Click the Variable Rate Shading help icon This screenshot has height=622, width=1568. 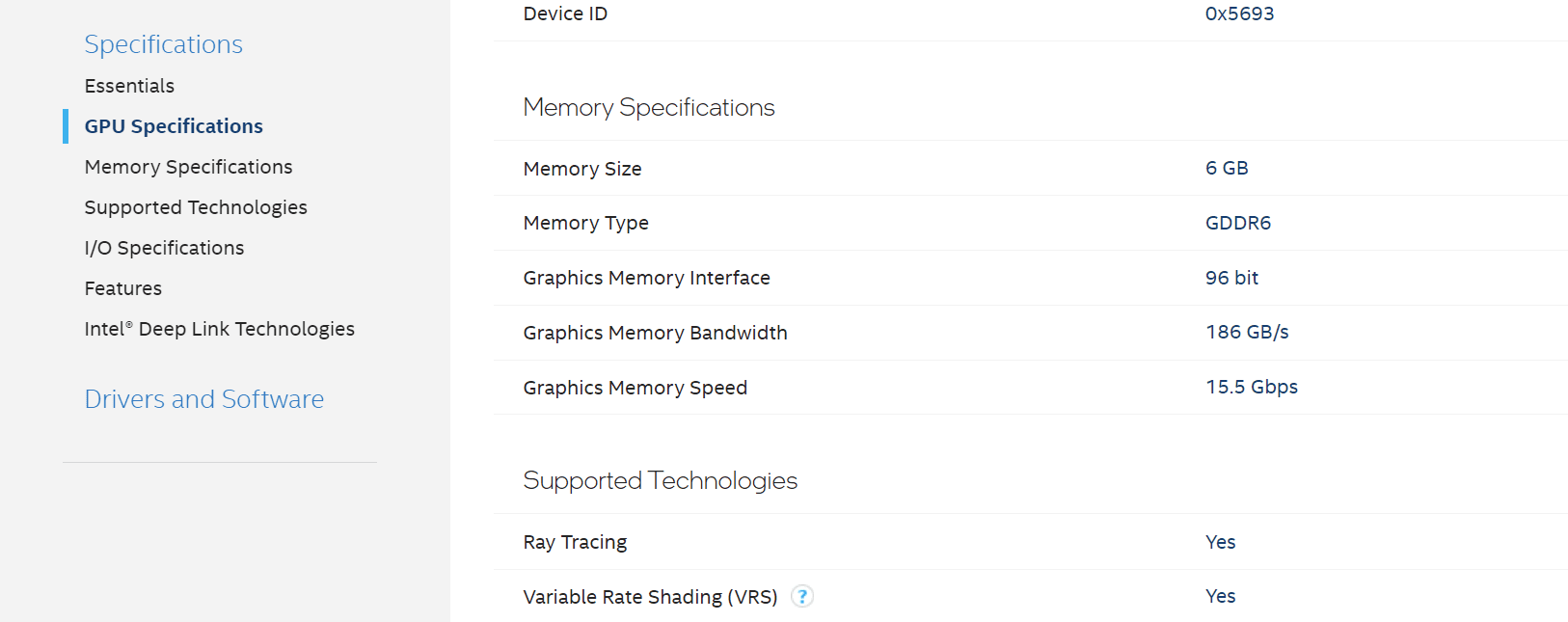[801, 597]
